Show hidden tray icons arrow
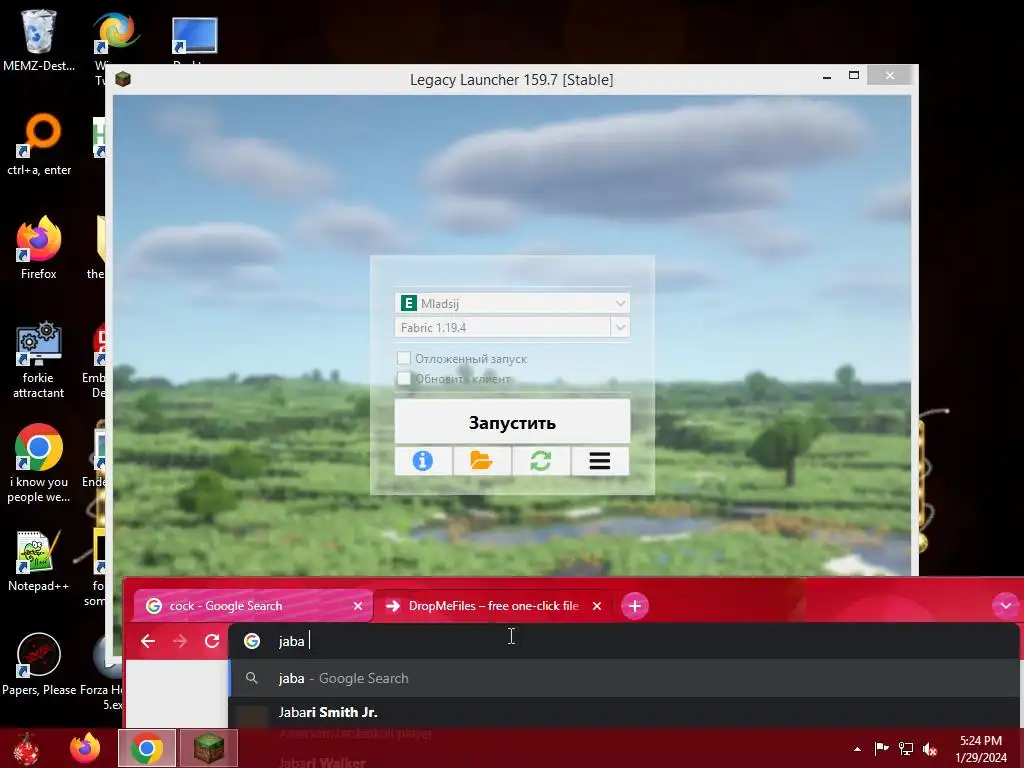The image size is (1024, 768). tap(857, 749)
